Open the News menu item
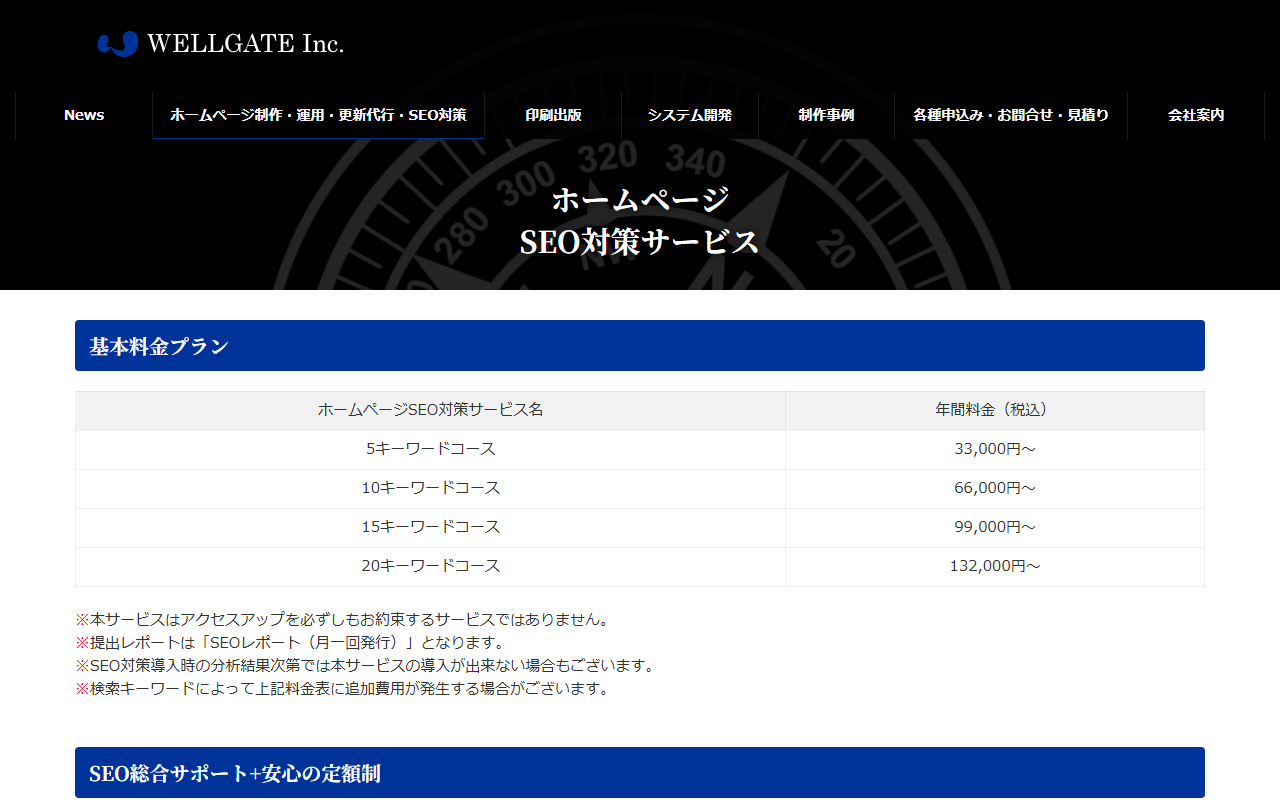The image size is (1280, 800). pos(84,115)
